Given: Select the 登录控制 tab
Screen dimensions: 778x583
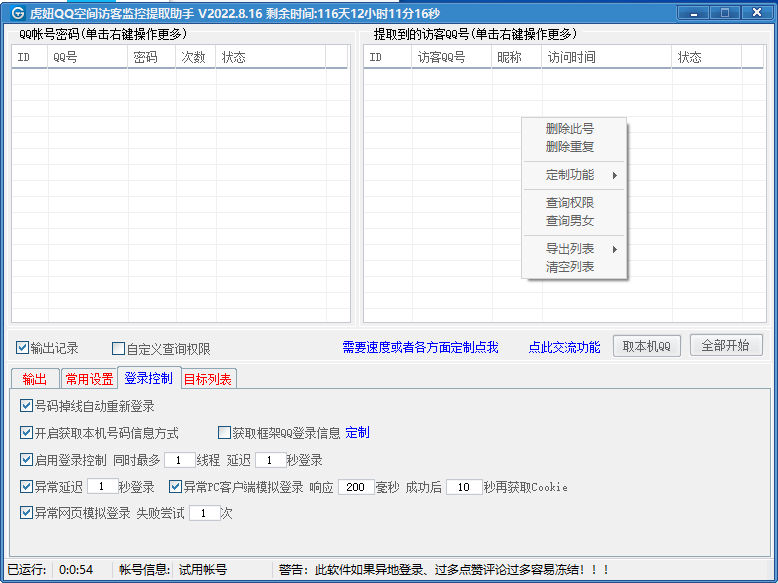Looking at the screenshot, I should [x=148, y=378].
